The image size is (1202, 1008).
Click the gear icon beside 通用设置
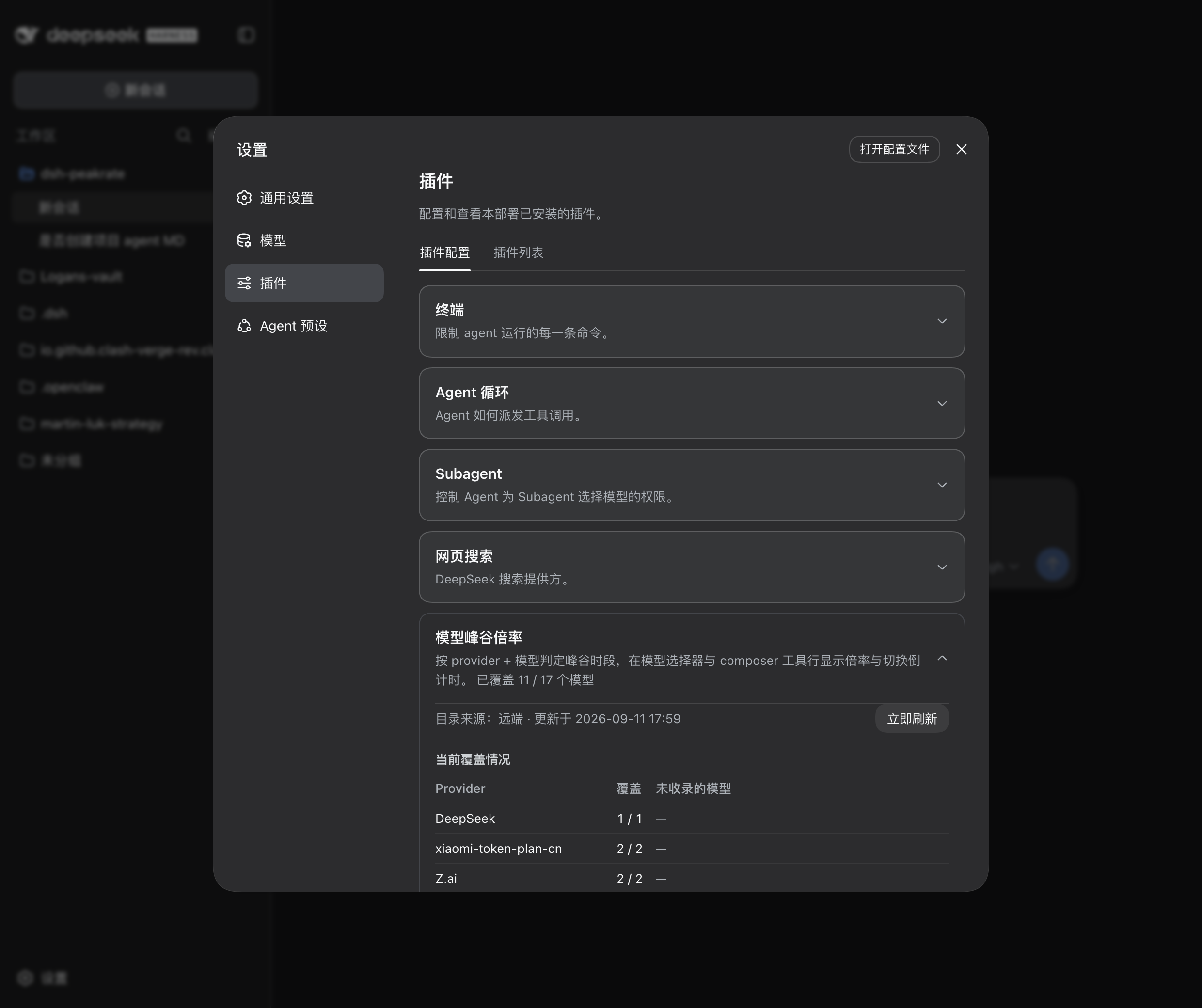[x=244, y=198]
